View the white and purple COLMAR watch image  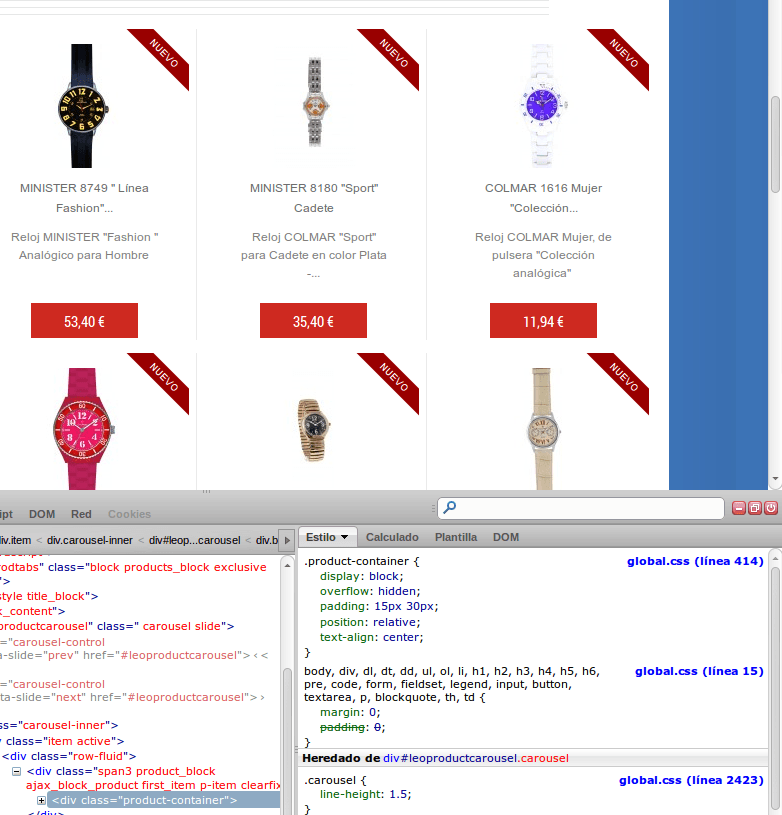542,106
